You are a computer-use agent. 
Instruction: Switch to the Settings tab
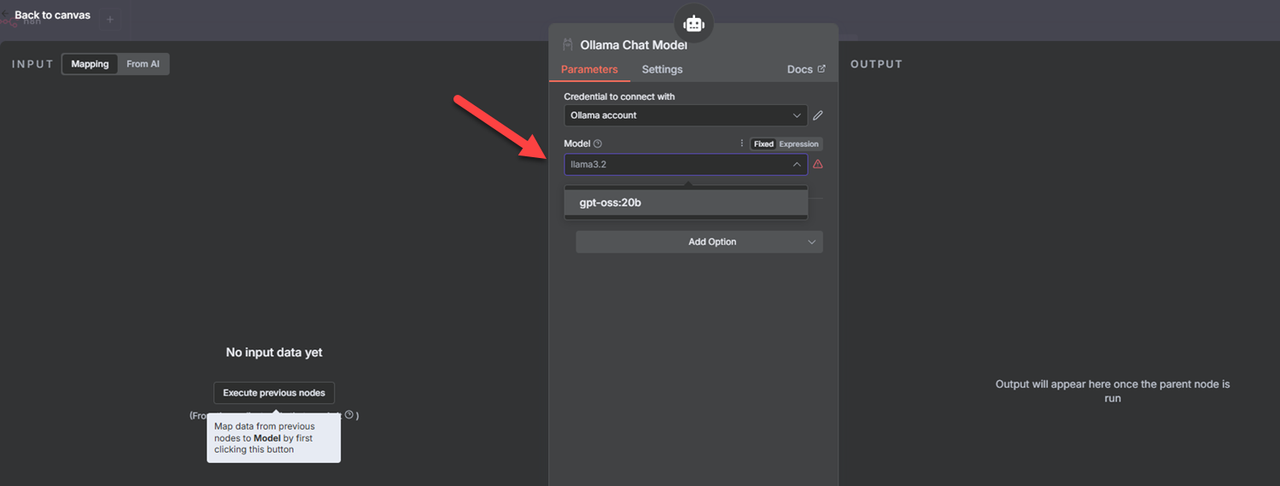662,70
